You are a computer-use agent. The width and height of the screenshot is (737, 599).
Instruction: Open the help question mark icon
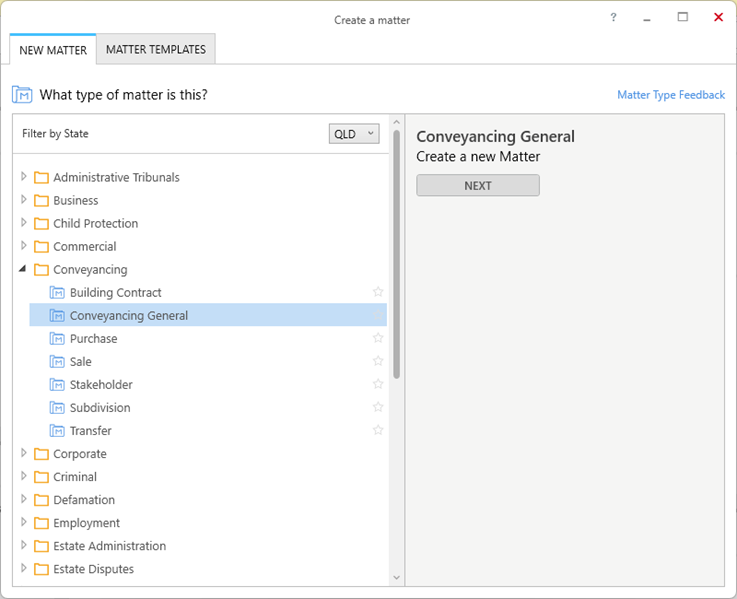point(613,17)
